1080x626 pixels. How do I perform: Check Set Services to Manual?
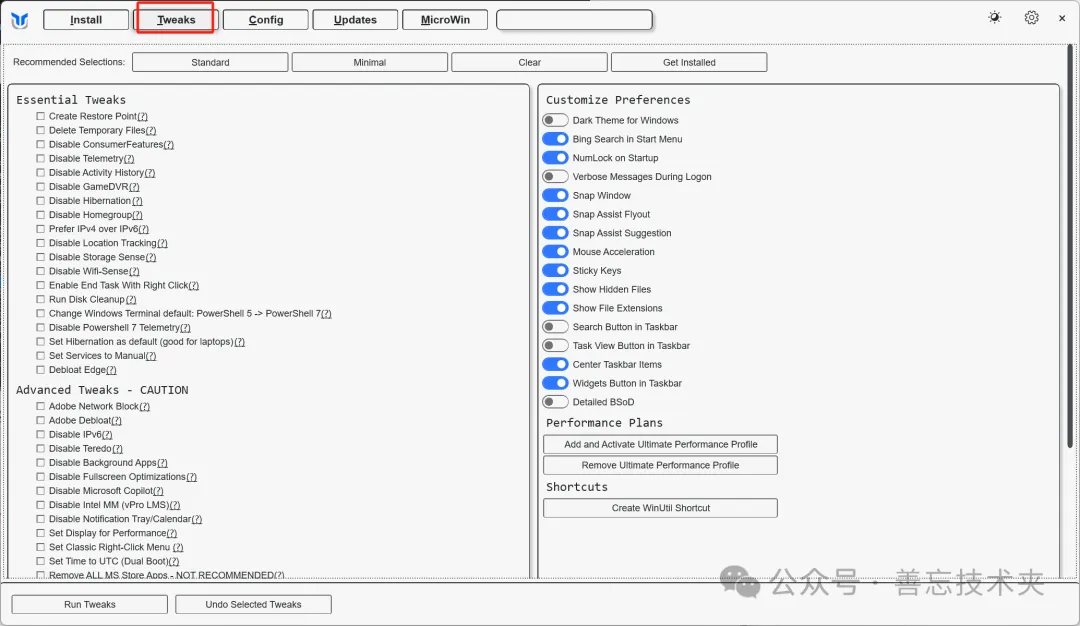tap(41, 356)
